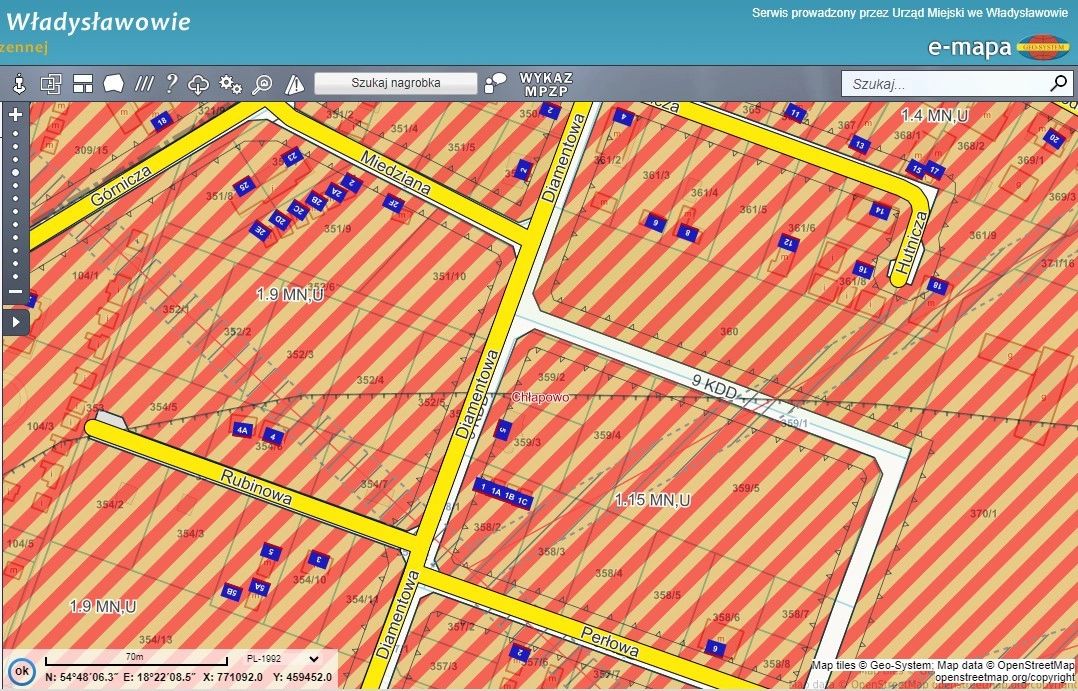Click the triple-slash hatch lines icon
The image size is (1078, 691).
click(x=144, y=84)
